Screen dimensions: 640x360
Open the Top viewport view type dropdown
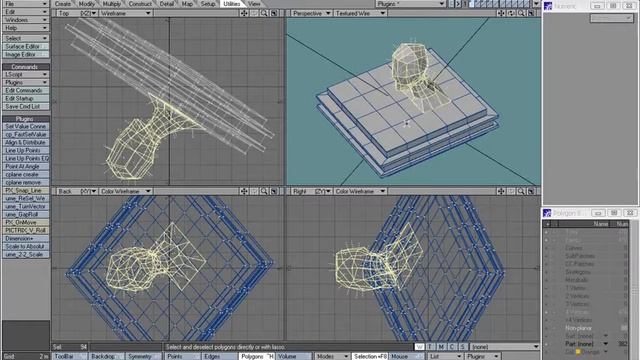click(x=77, y=13)
